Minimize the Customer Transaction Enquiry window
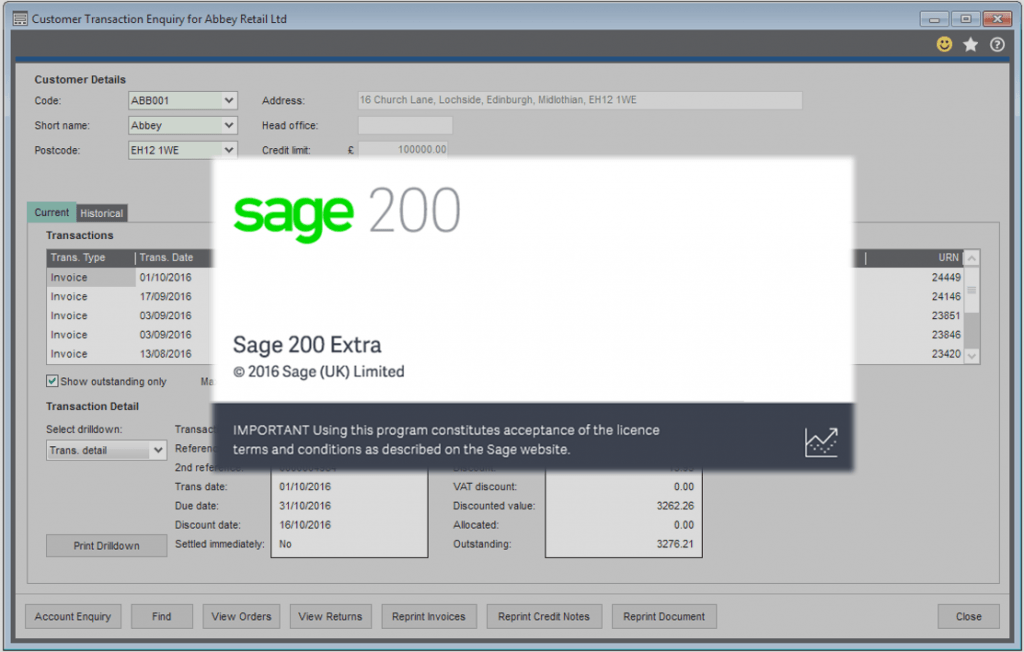This screenshot has height=652, width=1024. pos(935,19)
